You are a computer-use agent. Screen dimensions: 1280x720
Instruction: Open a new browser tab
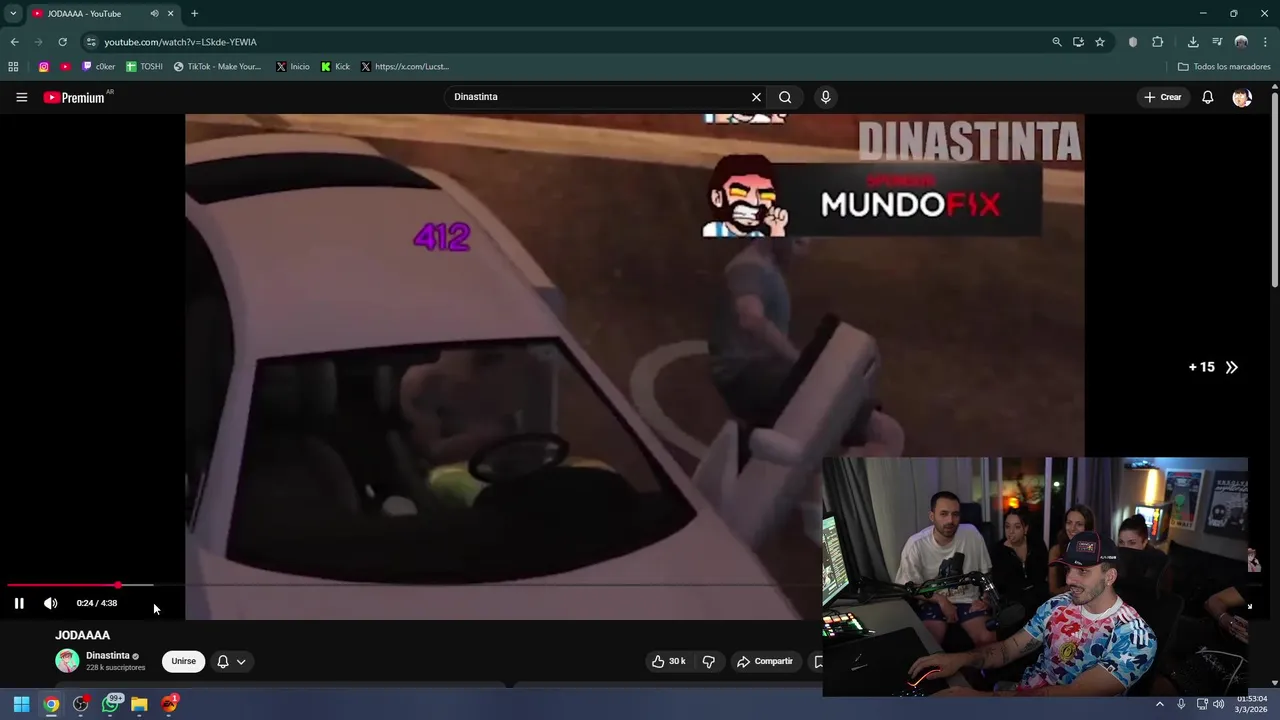(x=194, y=13)
